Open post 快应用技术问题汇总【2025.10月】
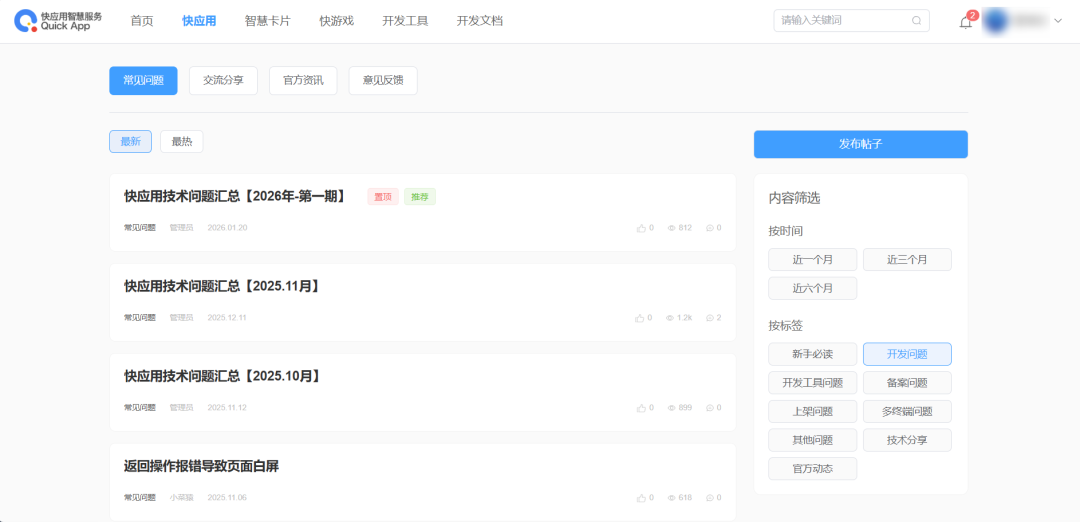Screen dimensions: 1080x522 click(x=222, y=376)
